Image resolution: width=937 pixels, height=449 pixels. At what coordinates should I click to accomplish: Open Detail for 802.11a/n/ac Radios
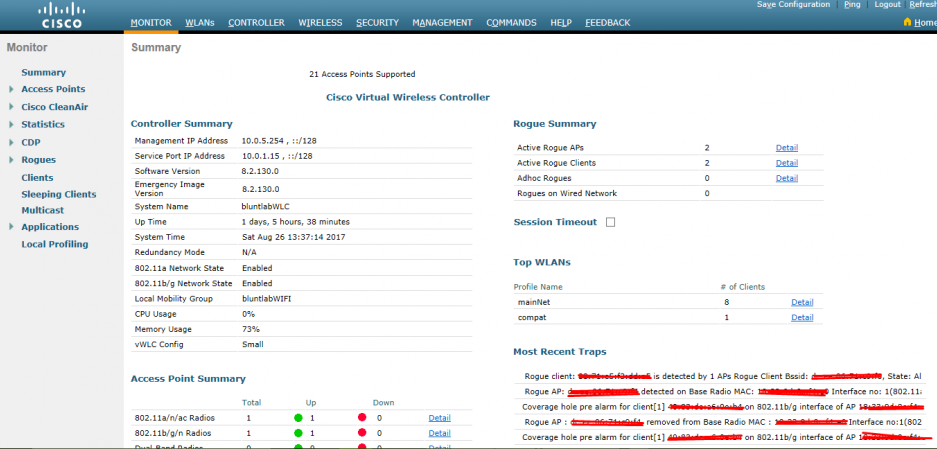pos(440,418)
